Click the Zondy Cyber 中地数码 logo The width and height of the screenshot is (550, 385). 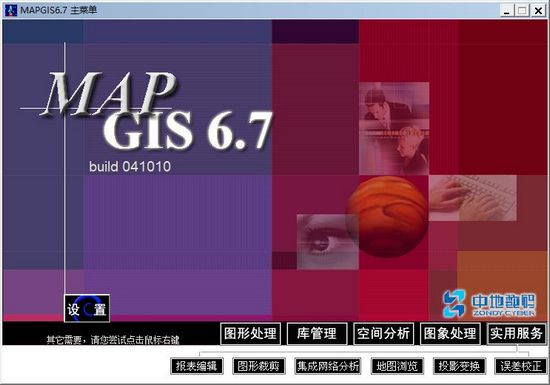[x=489, y=304]
